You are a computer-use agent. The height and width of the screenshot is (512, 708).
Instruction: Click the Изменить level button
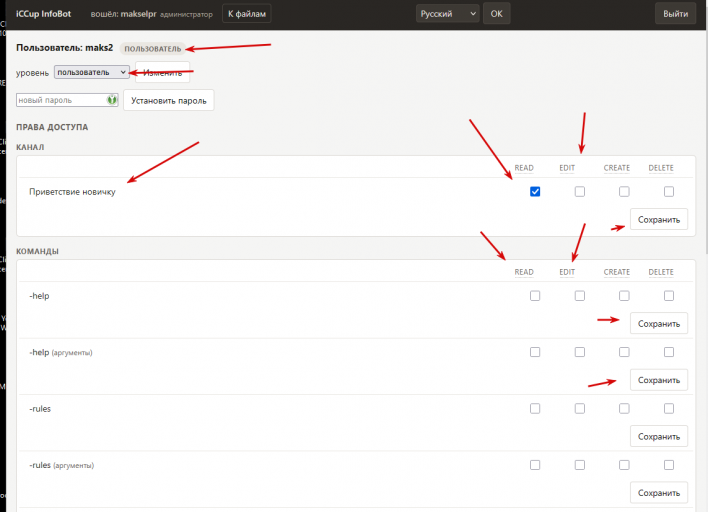(163, 72)
